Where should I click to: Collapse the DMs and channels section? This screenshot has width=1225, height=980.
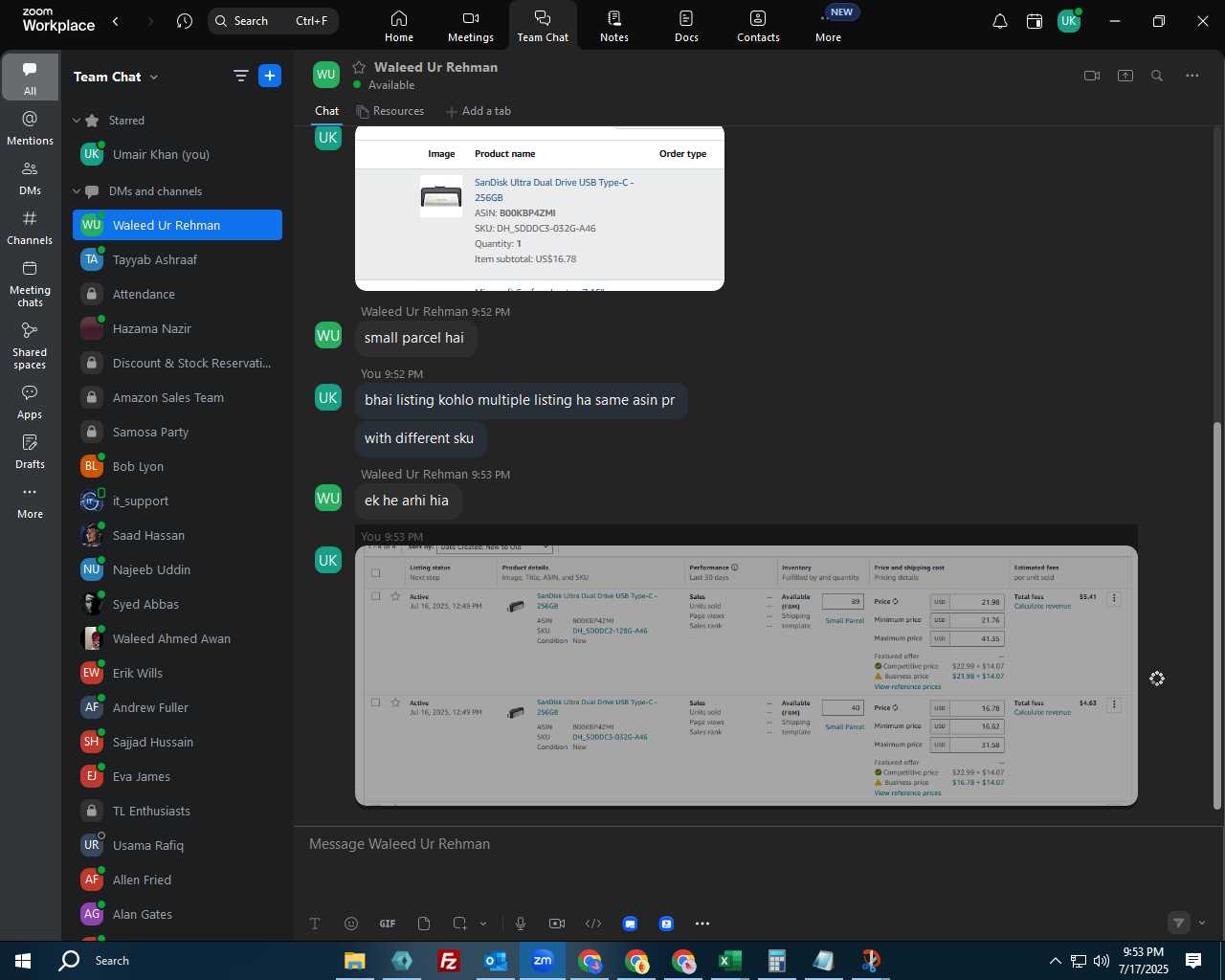click(x=77, y=191)
